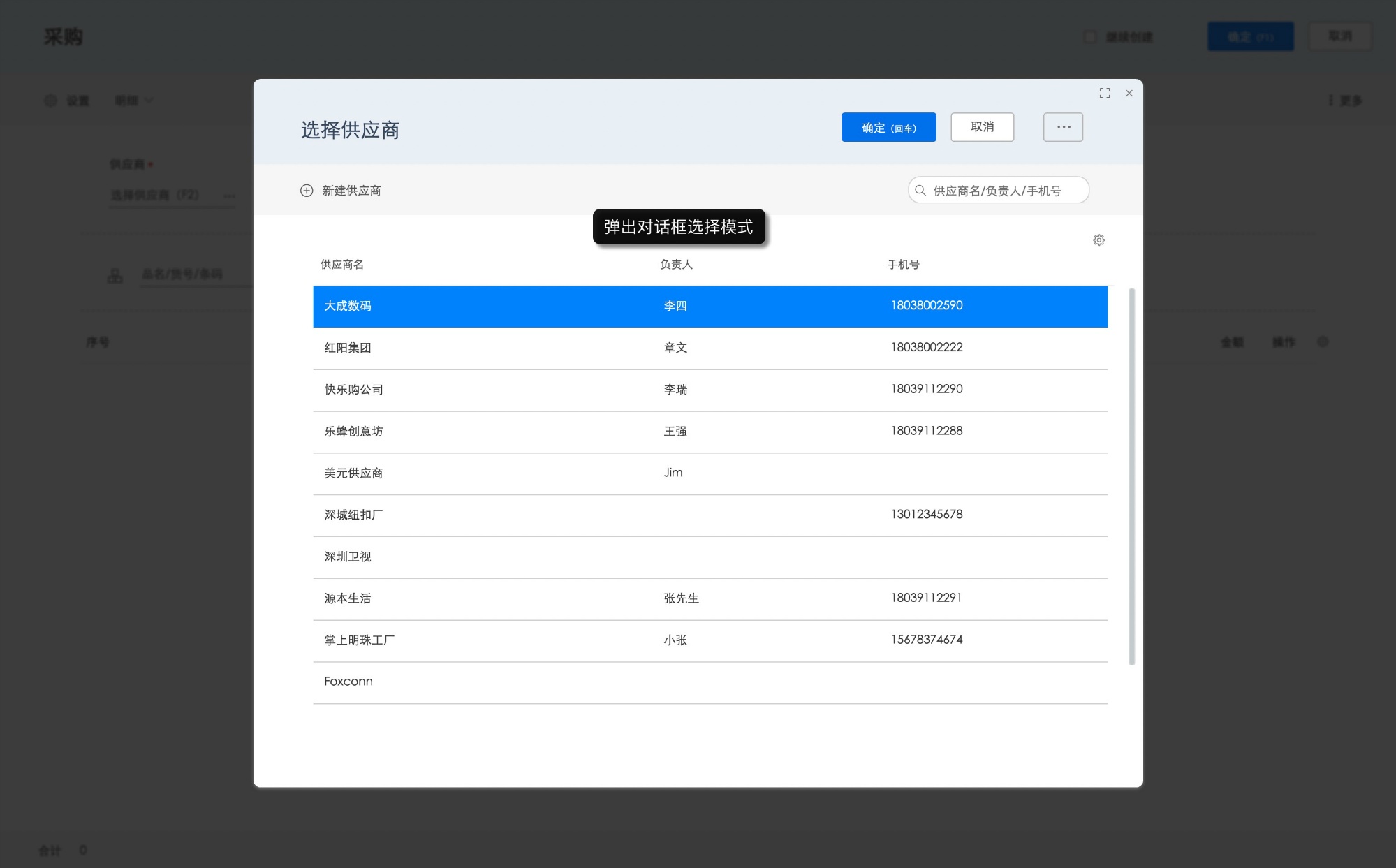Screen dimensions: 1396x868
Task: Click the plus icon beside 新建供应商
Action: pos(307,190)
